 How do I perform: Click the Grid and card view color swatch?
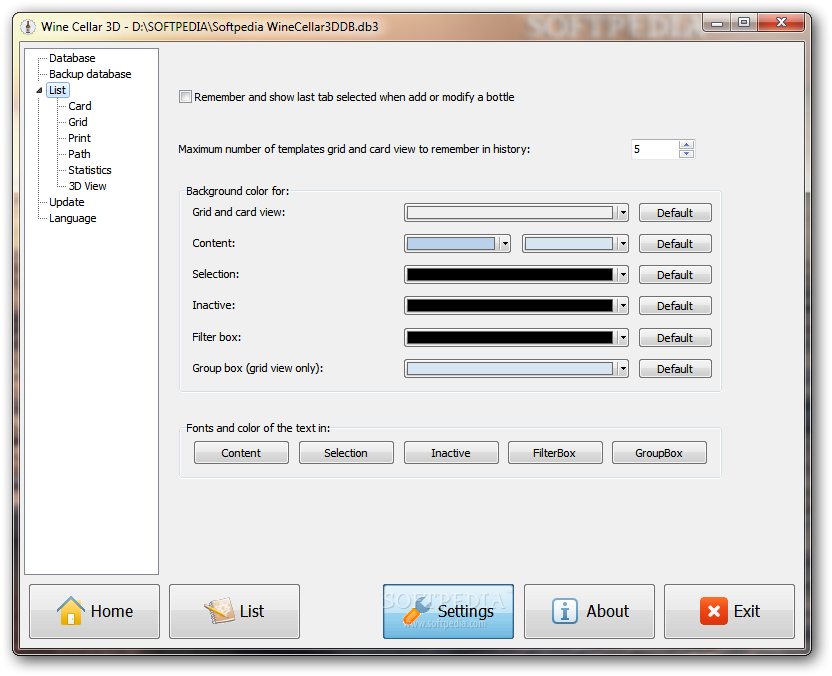tap(509, 213)
